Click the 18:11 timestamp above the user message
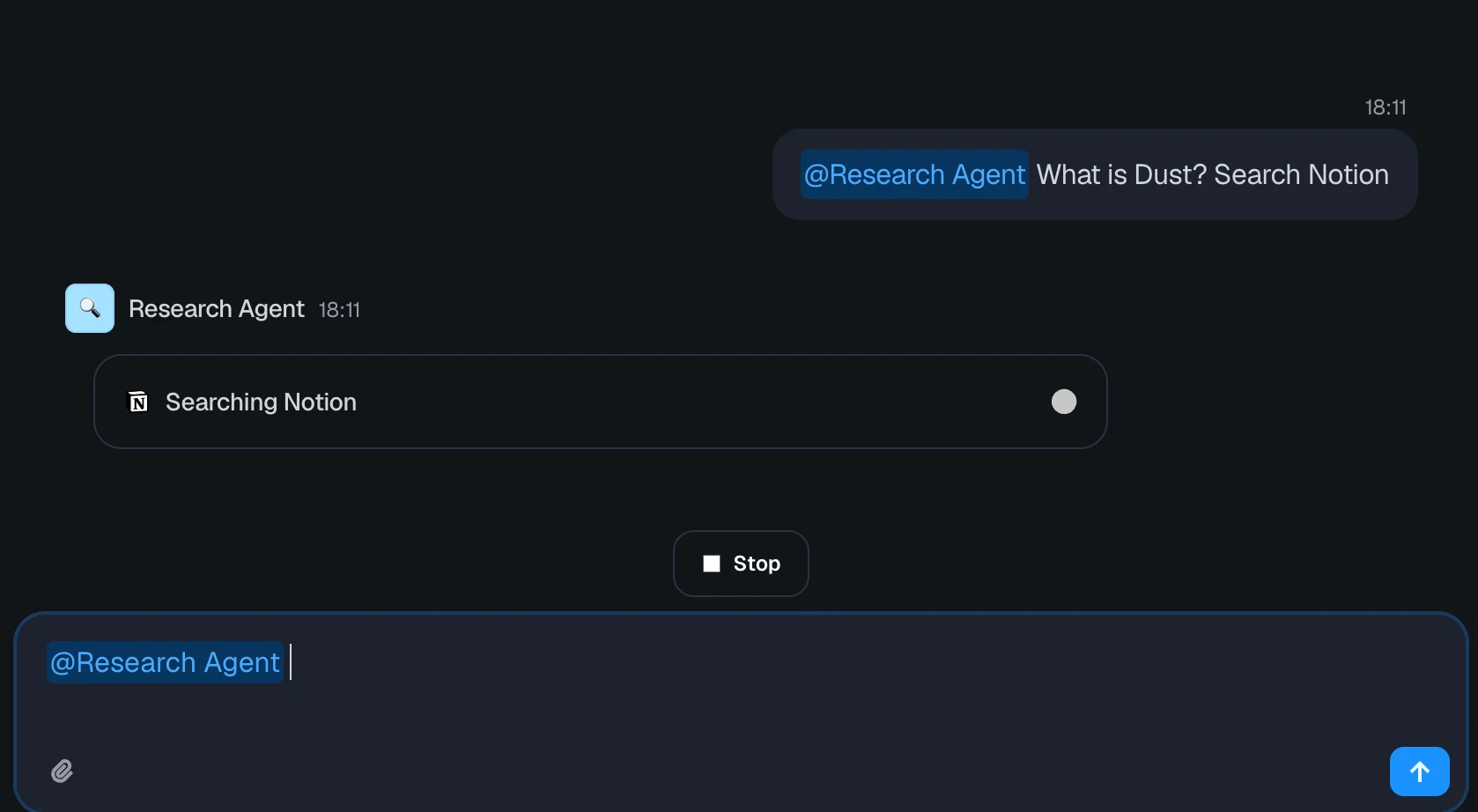The image size is (1478, 812). pyautogui.click(x=1385, y=107)
